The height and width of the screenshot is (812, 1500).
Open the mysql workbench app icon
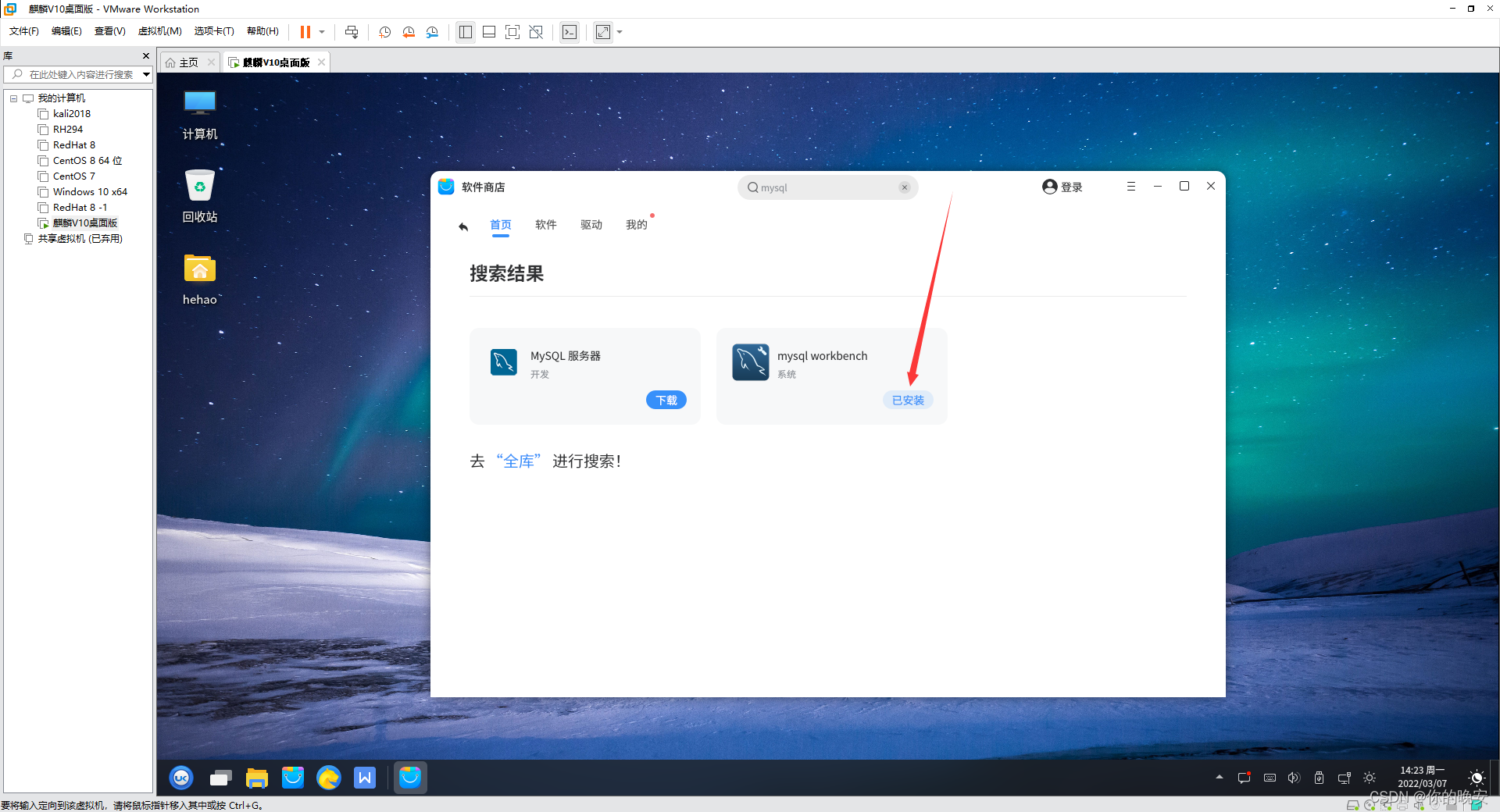point(751,362)
